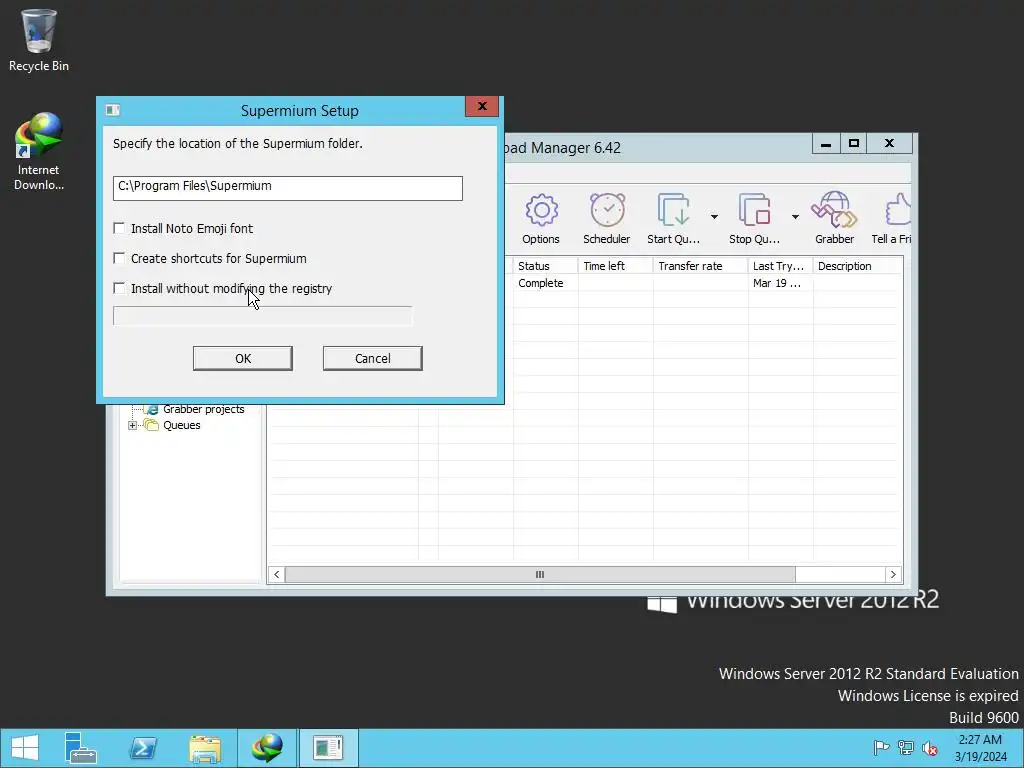The image size is (1024, 768).
Task: Open Options in Internet Download Manager toolbar
Action: click(x=541, y=219)
